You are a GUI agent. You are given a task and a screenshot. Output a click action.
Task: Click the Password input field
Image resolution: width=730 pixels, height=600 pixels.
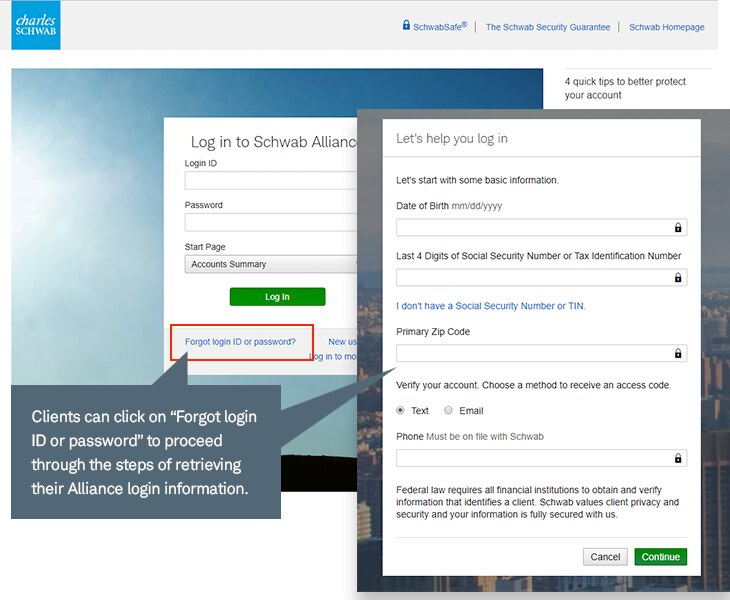point(271,222)
